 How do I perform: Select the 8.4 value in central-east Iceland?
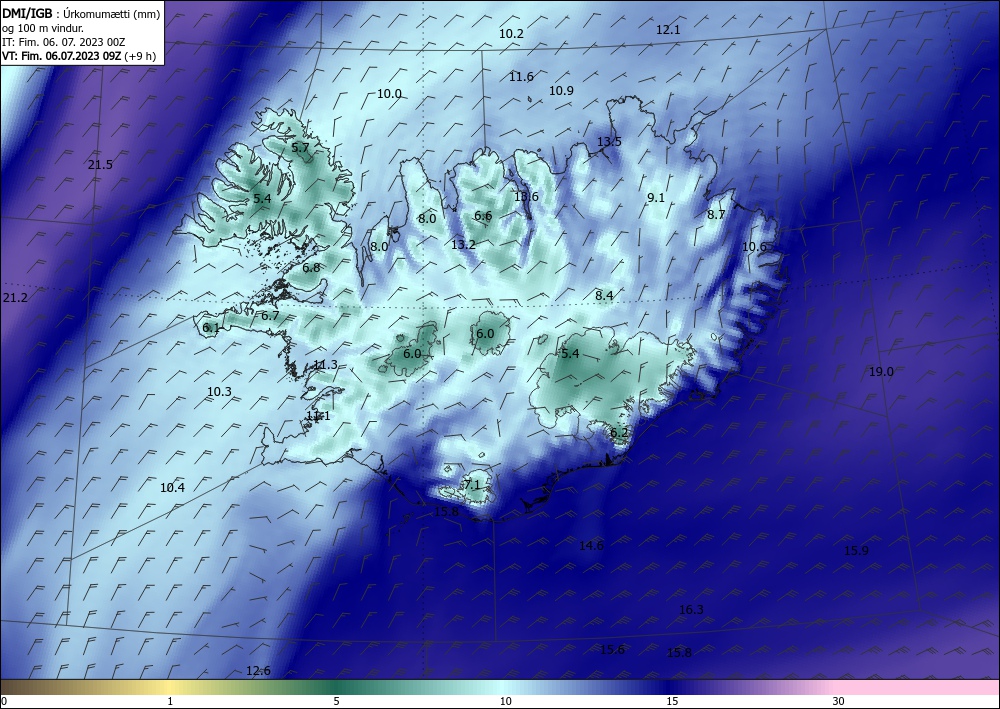[604, 295]
